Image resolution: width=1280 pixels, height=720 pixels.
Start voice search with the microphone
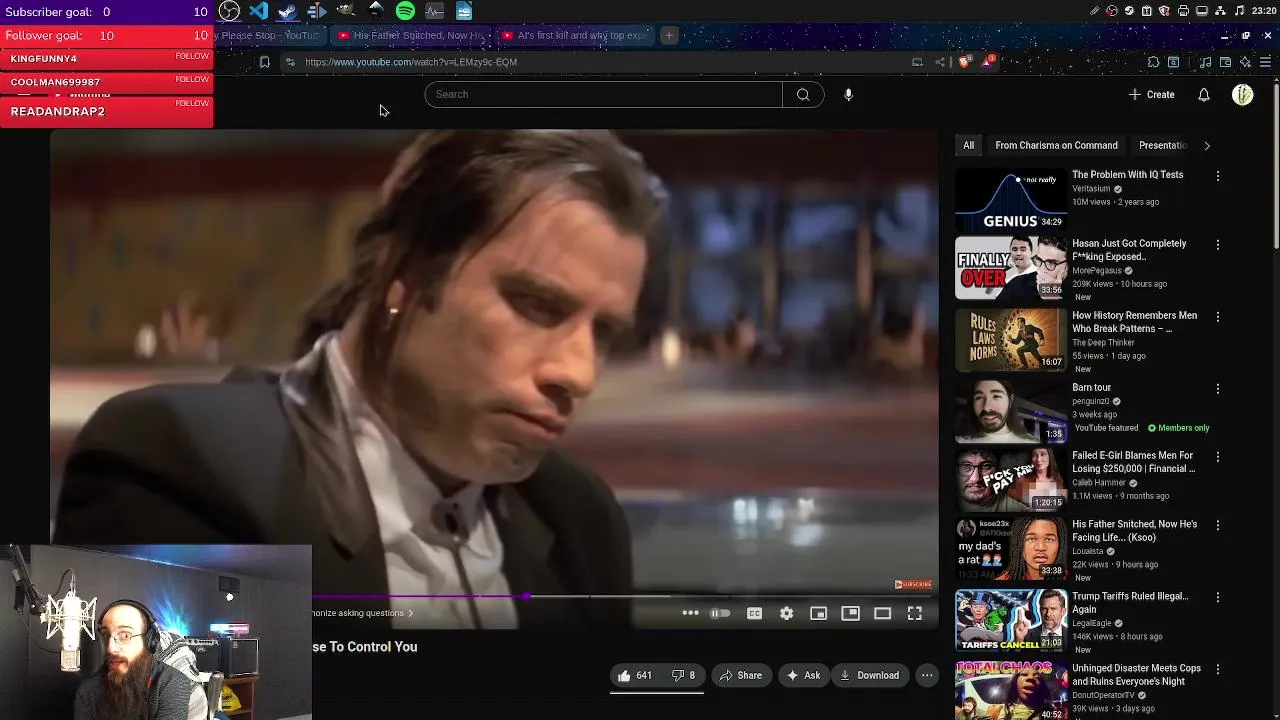tap(848, 94)
